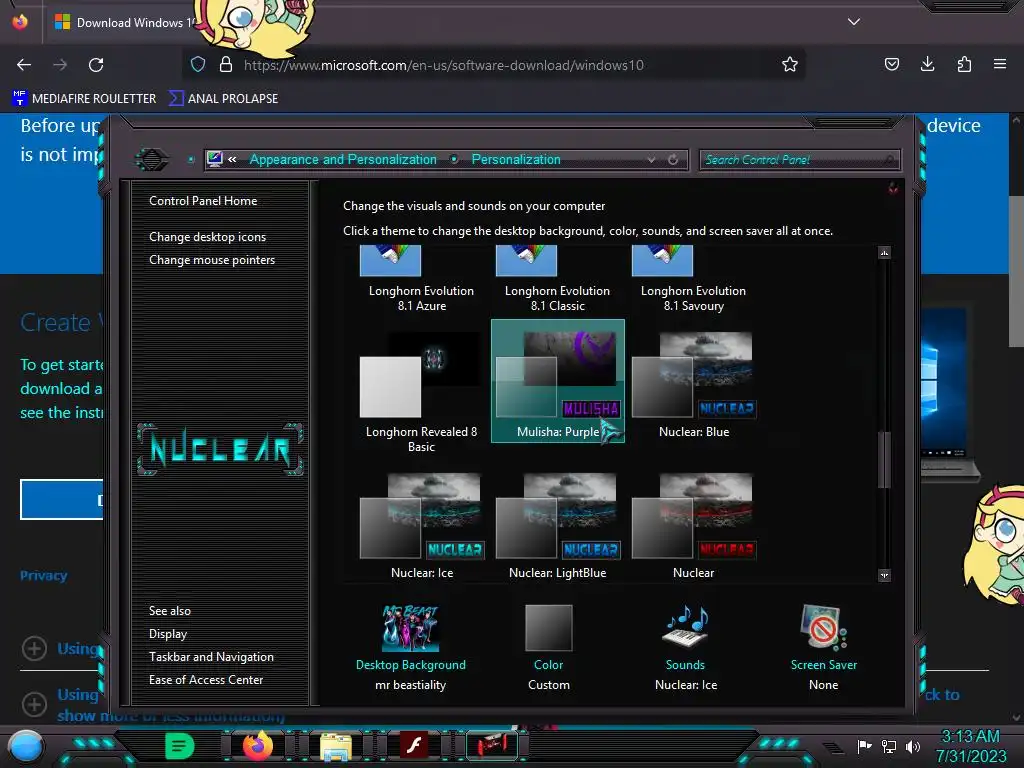Open the Color swatch setting
1024x768 pixels.
click(549, 628)
